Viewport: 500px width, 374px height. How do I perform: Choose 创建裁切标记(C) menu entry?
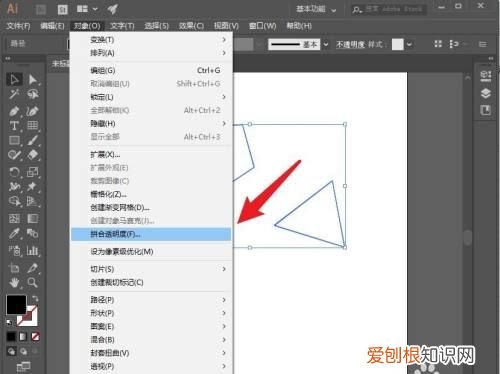point(151,283)
